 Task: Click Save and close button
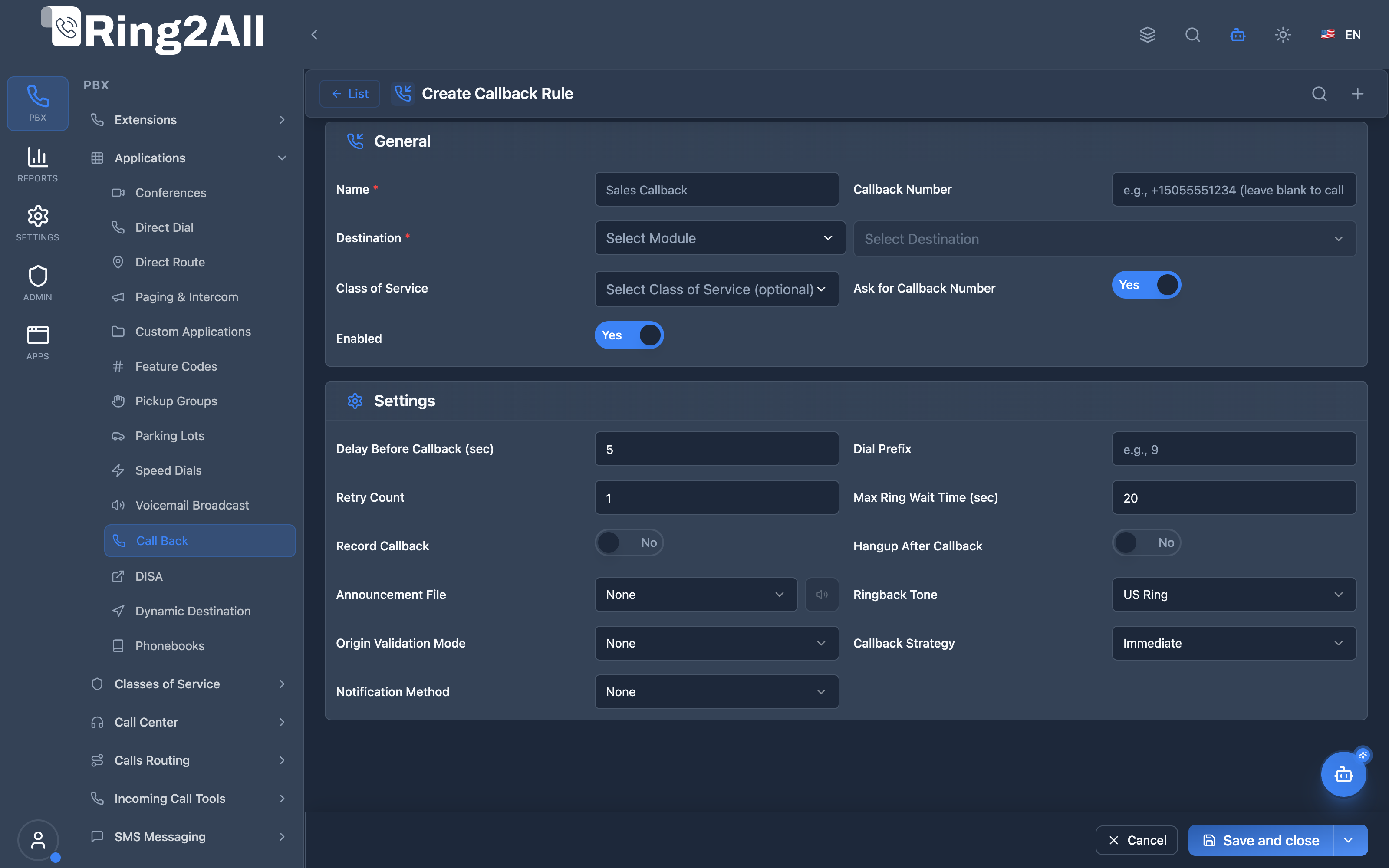[1261, 841]
